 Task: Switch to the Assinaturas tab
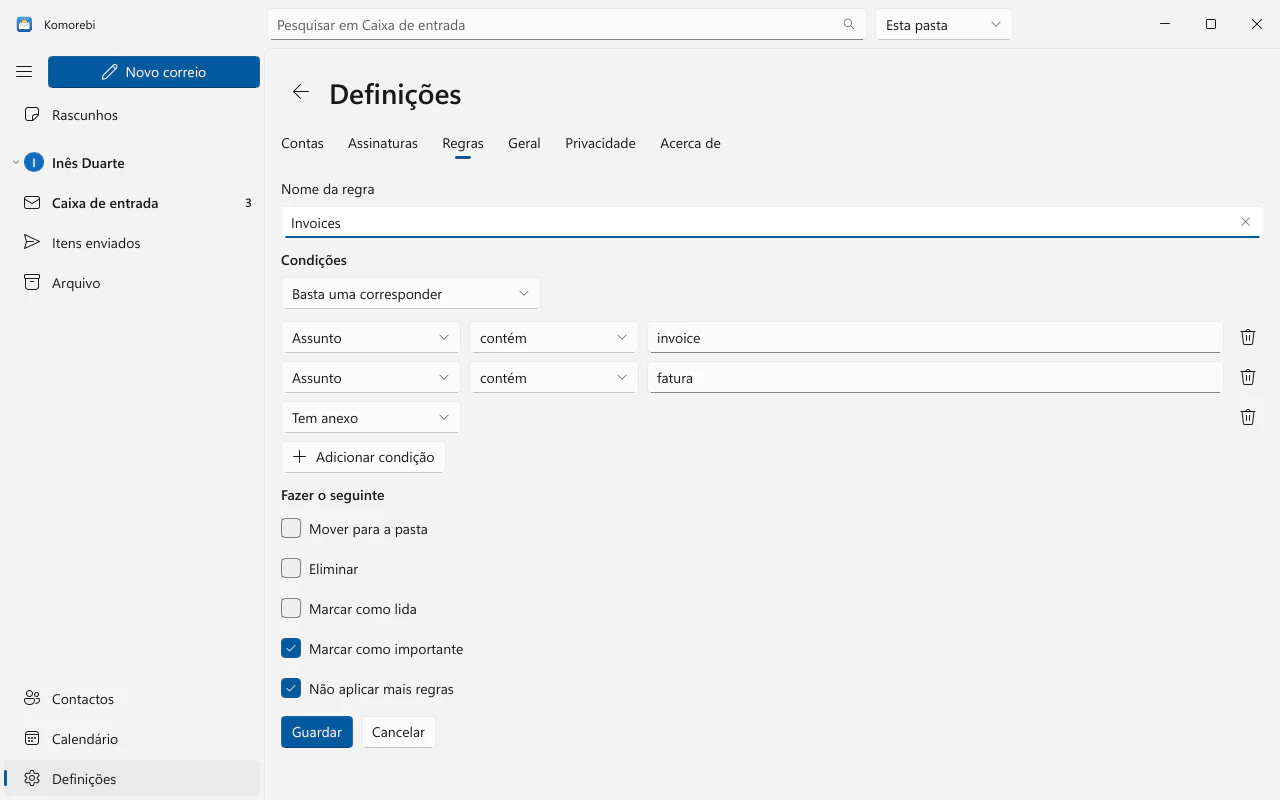(383, 143)
